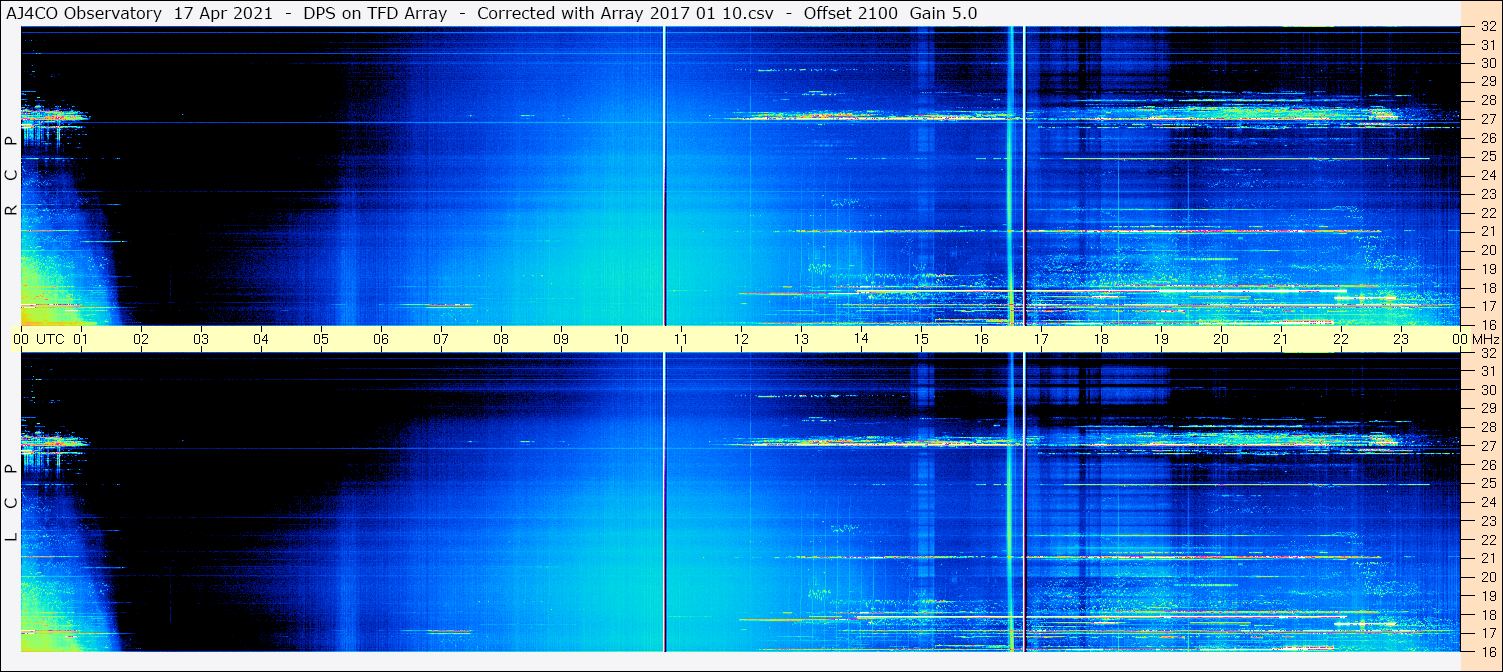Screen dimensions: 1503x672
Task: Click the 11 UTC hour marker
Action: 680,339
